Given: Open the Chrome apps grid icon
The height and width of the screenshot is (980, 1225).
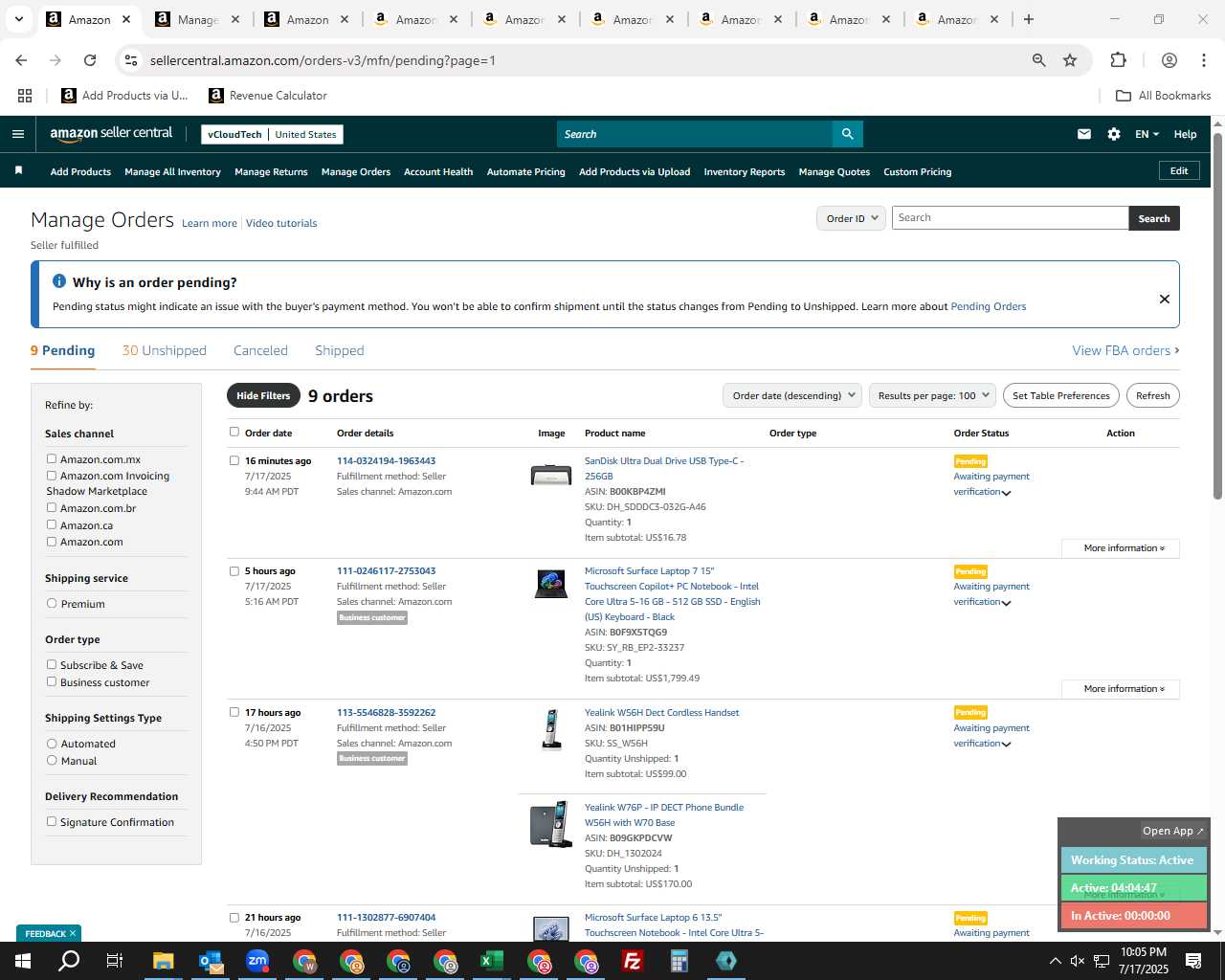Looking at the screenshot, I should click(25, 96).
